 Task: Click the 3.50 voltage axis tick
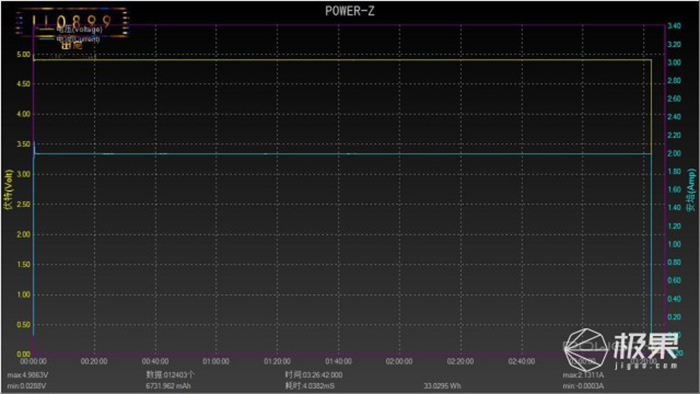click(x=24, y=144)
